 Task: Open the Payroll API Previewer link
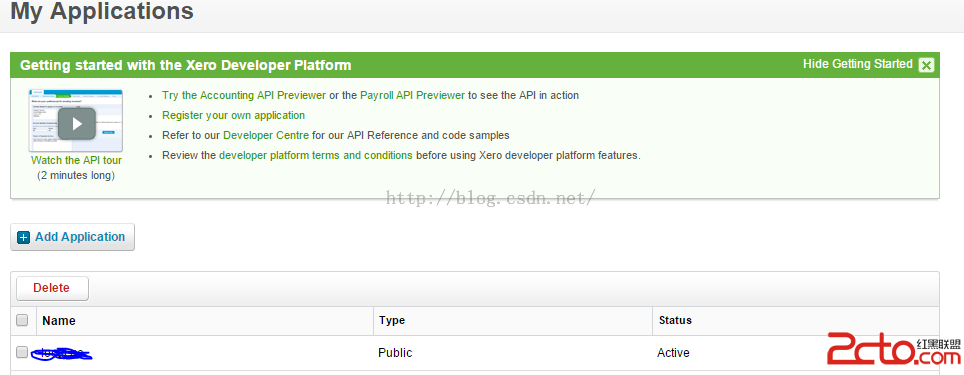pyautogui.click(x=413, y=95)
